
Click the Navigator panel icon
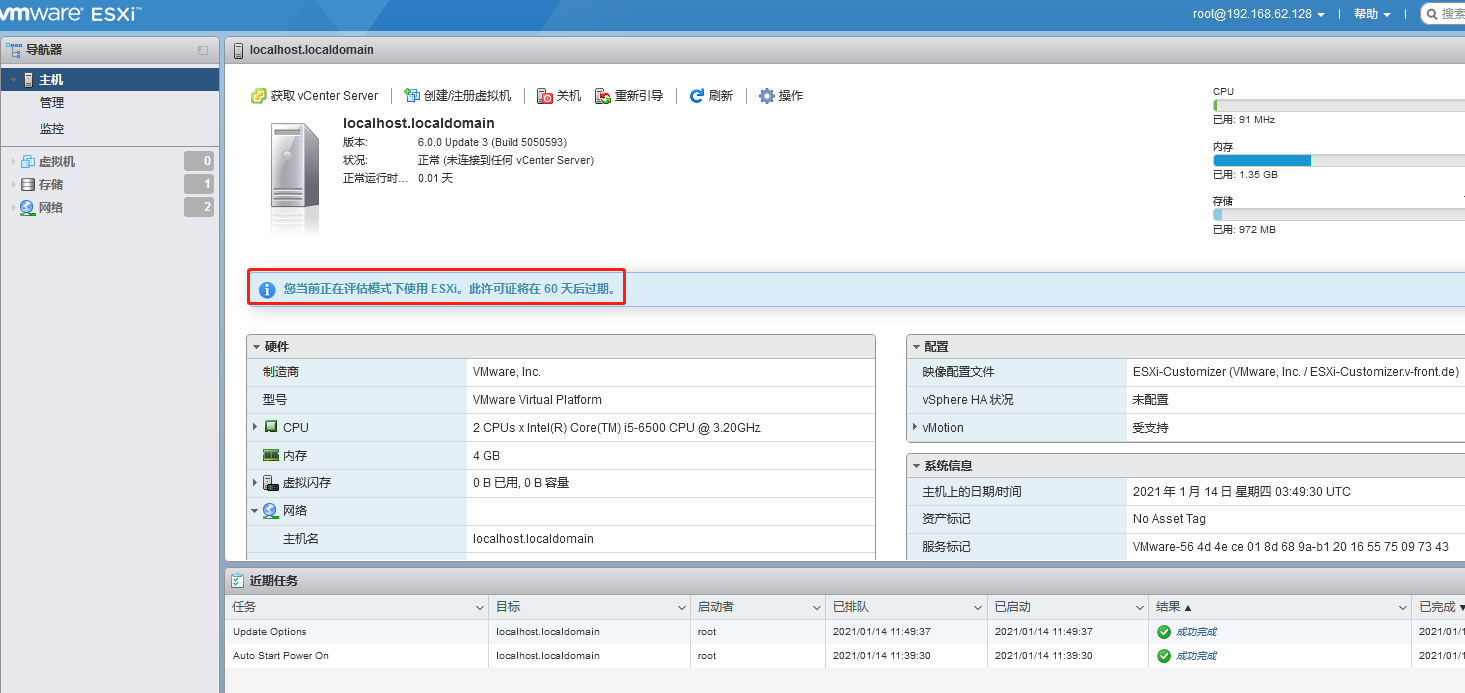[x=14, y=49]
